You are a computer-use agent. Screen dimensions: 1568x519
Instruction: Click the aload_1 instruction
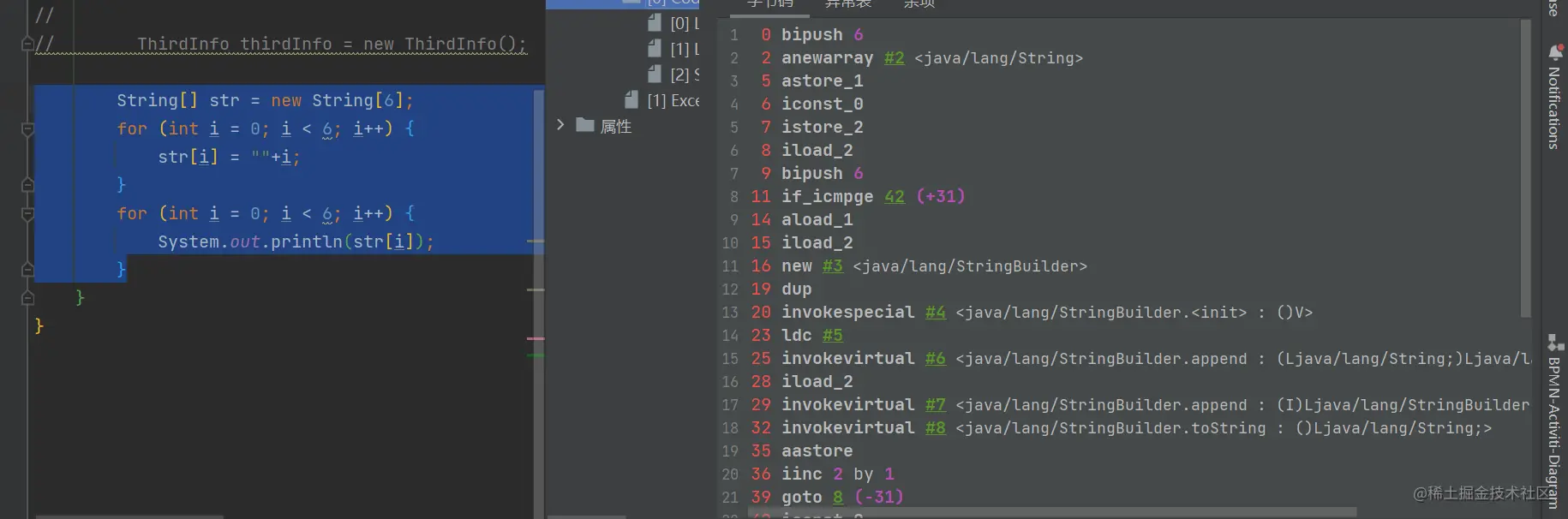click(x=817, y=220)
